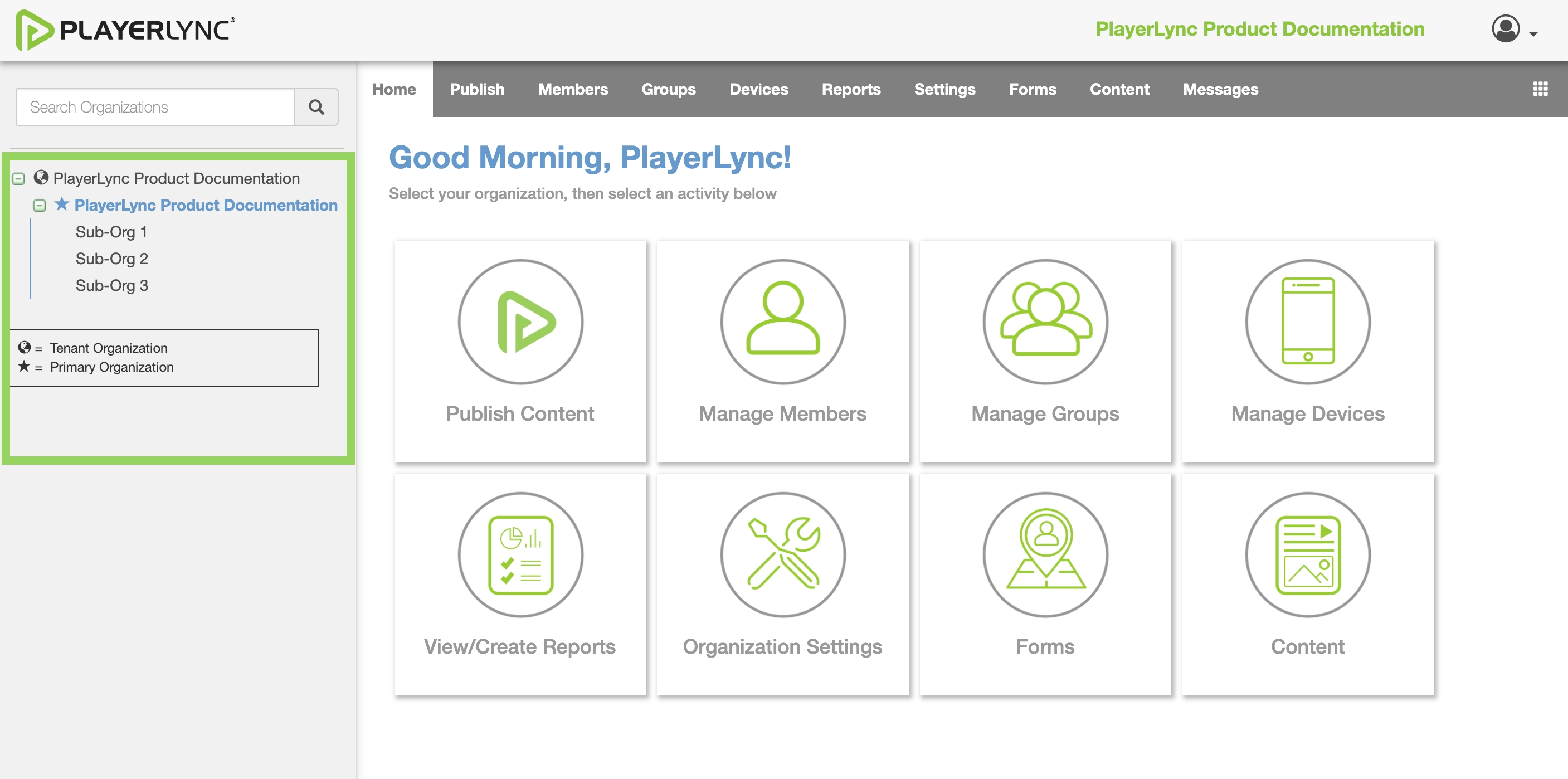The width and height of the screenshot is (1568, 779).
Task: Click the Search Organizations field
Action: tap(155, 107)
